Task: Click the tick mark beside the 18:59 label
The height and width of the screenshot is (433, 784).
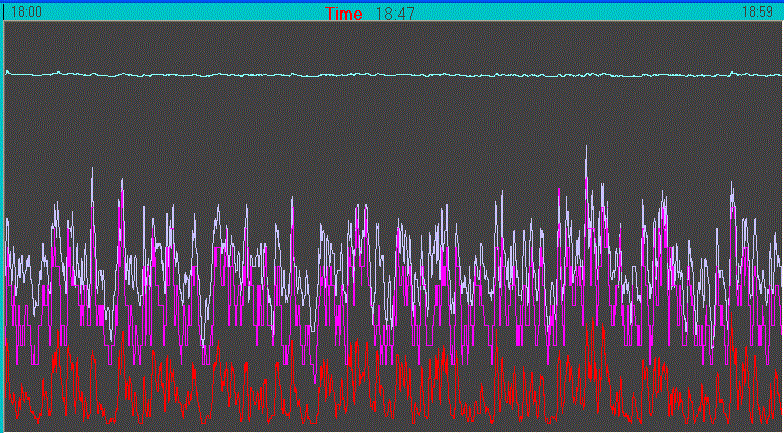Action: 779,12
